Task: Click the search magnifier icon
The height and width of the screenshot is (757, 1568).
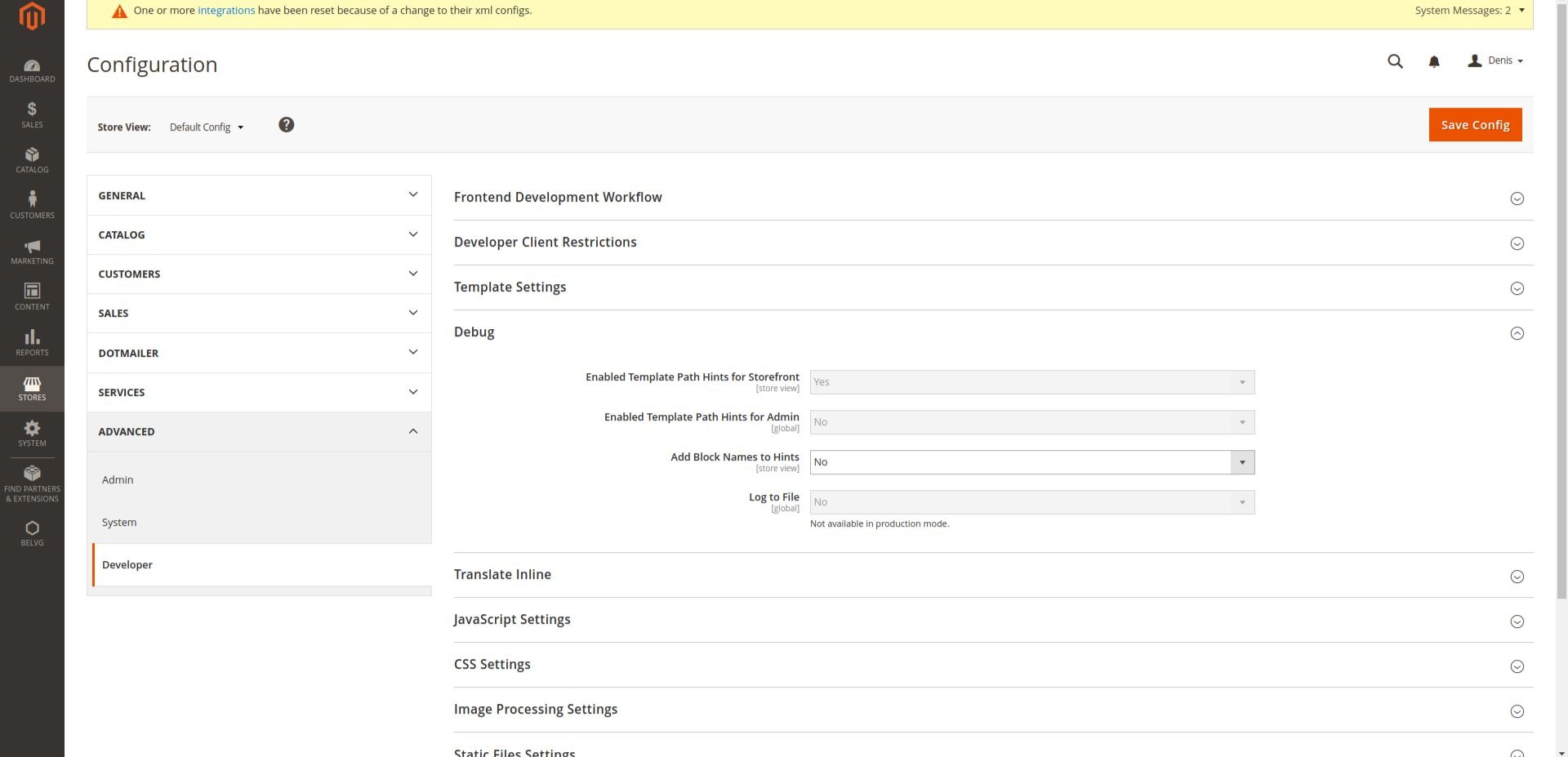Action: pos(1395,61)
